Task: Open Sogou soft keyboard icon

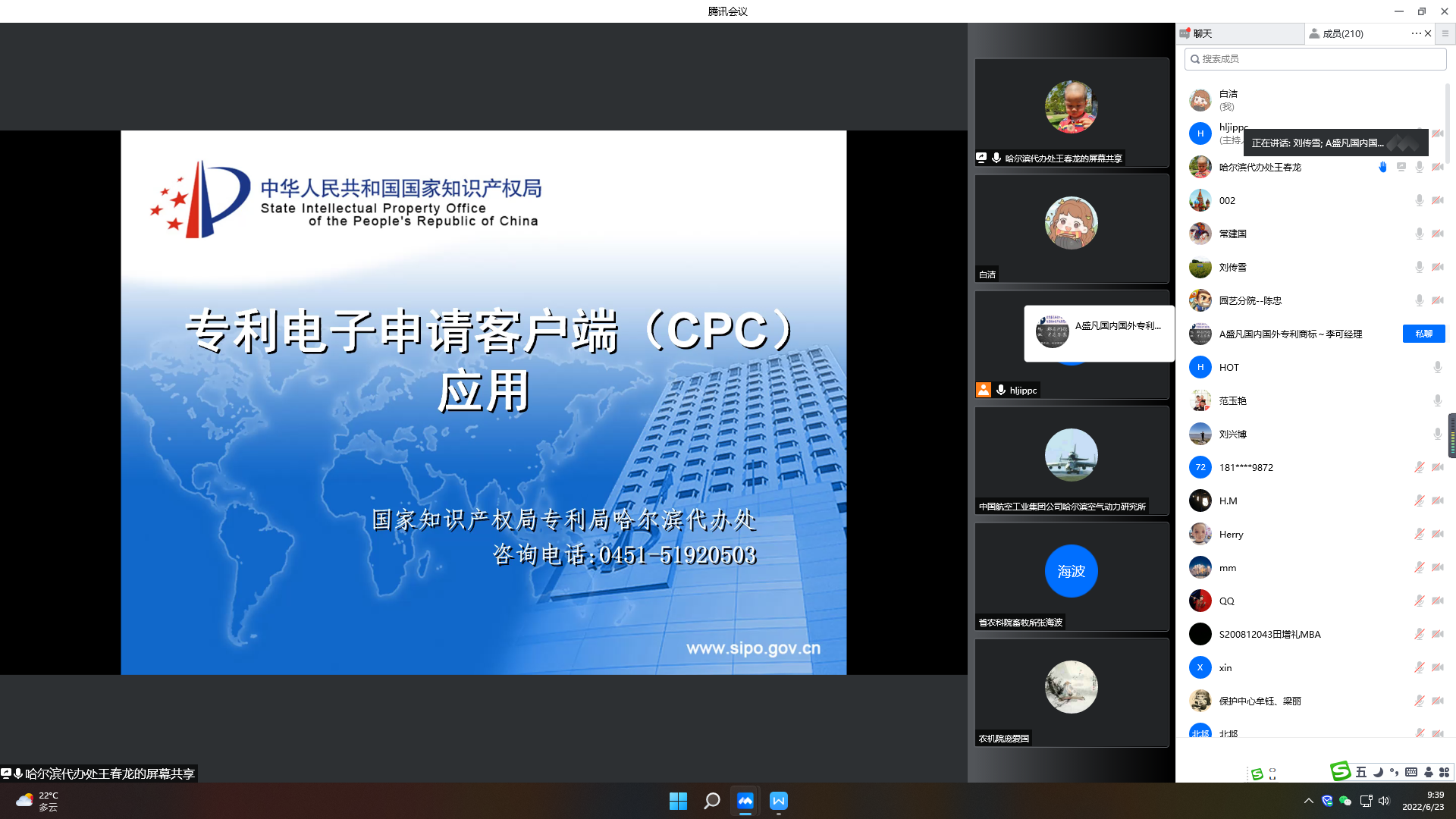Action: [x=1411, y=772]
